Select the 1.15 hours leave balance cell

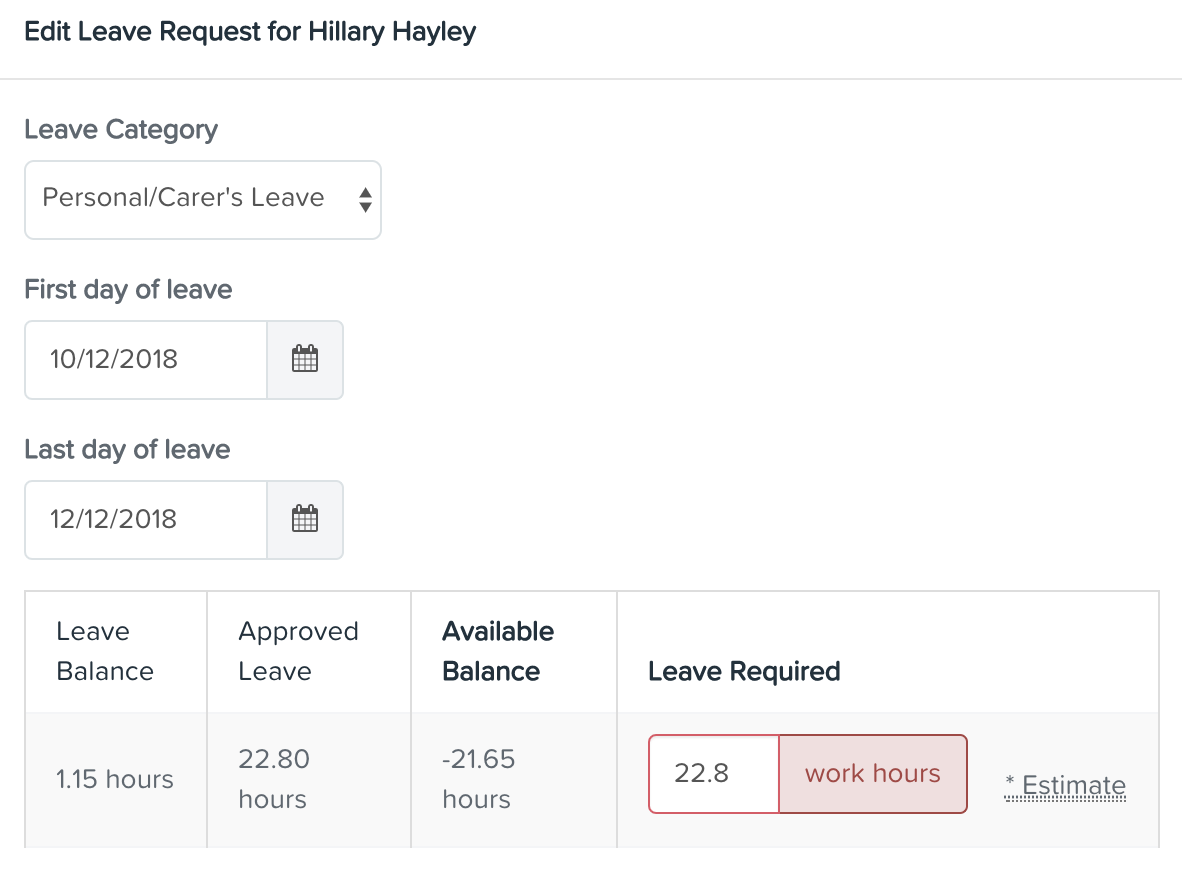pyautogui.click(x=116, y=779)
